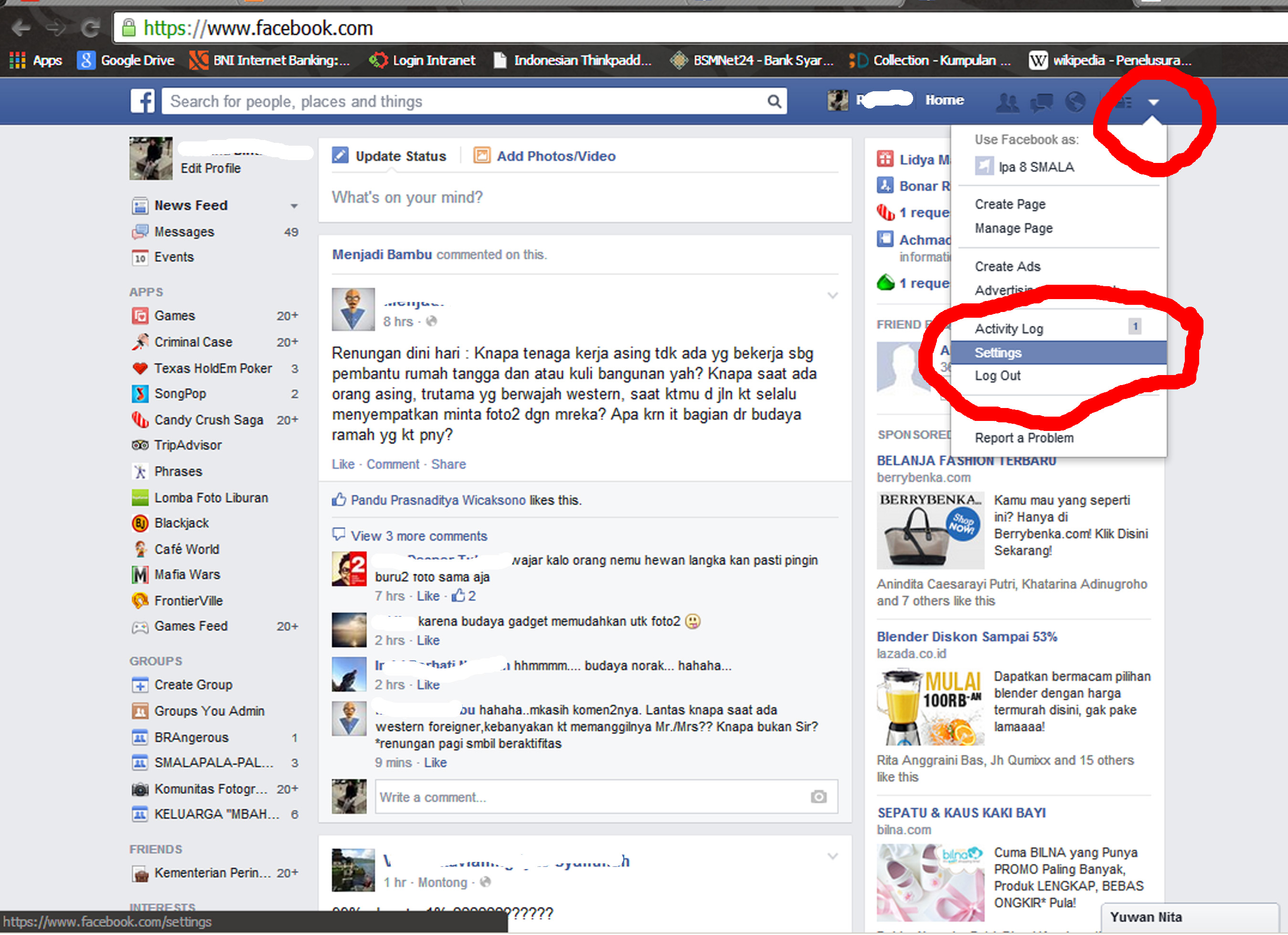Screen dimensions: 1288x935
Task: Expand the News Feed sort arrow
Action: coord(294,206)
